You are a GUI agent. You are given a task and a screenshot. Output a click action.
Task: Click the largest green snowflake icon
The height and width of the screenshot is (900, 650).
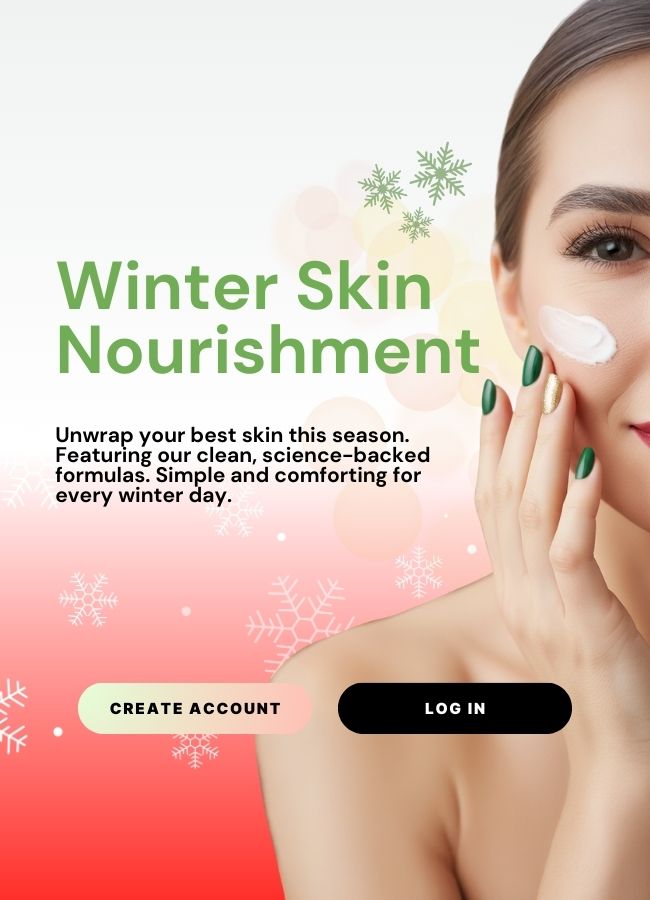pyautogui.click(x=440, y=173)
